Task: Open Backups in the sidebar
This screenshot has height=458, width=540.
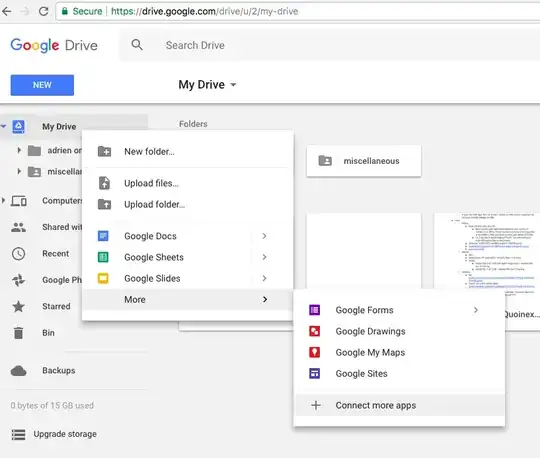Action: click(59, 371)
